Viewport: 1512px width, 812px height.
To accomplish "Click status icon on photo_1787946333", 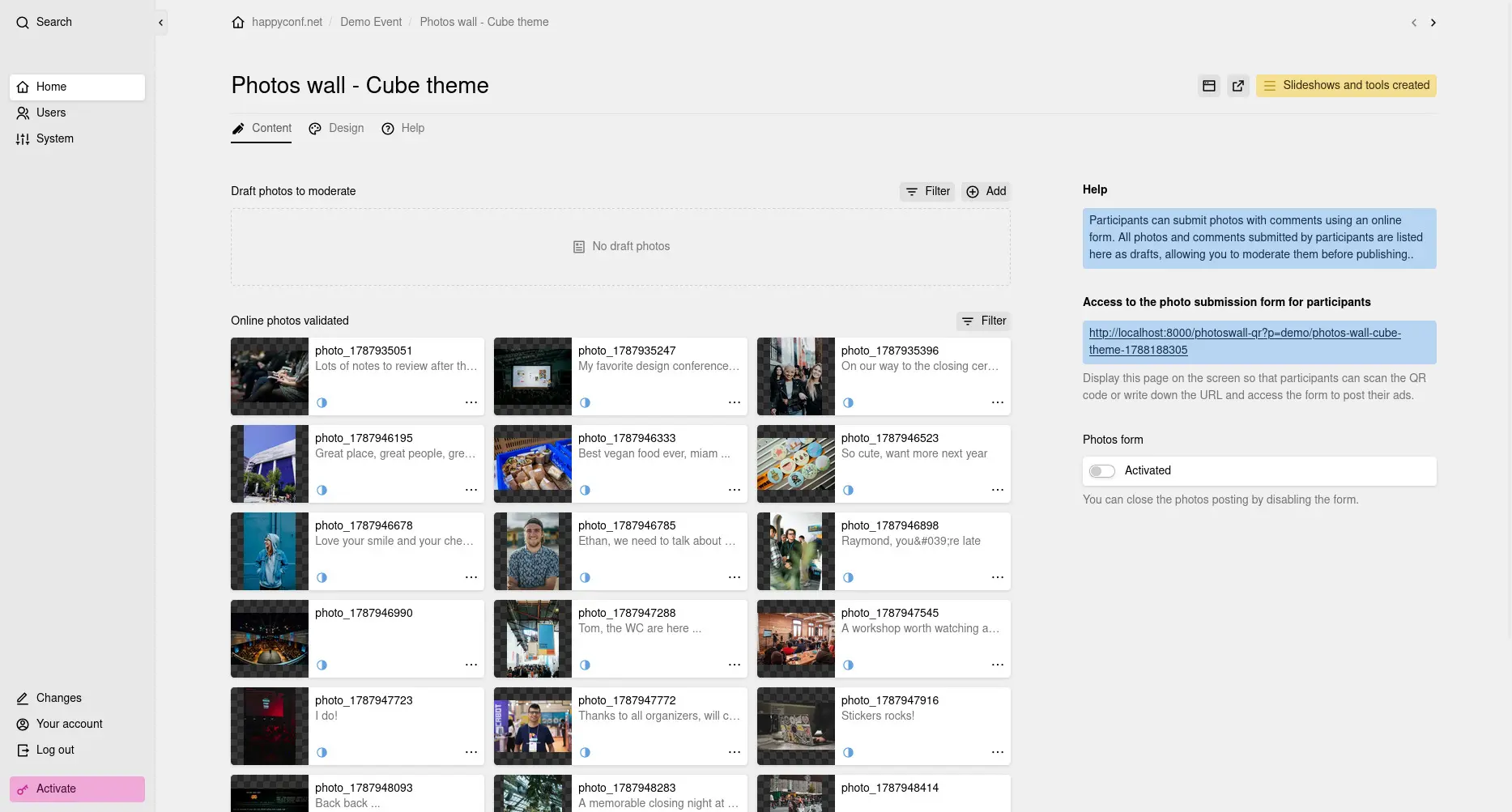I will pyautogui.click(x=585, y=491).
